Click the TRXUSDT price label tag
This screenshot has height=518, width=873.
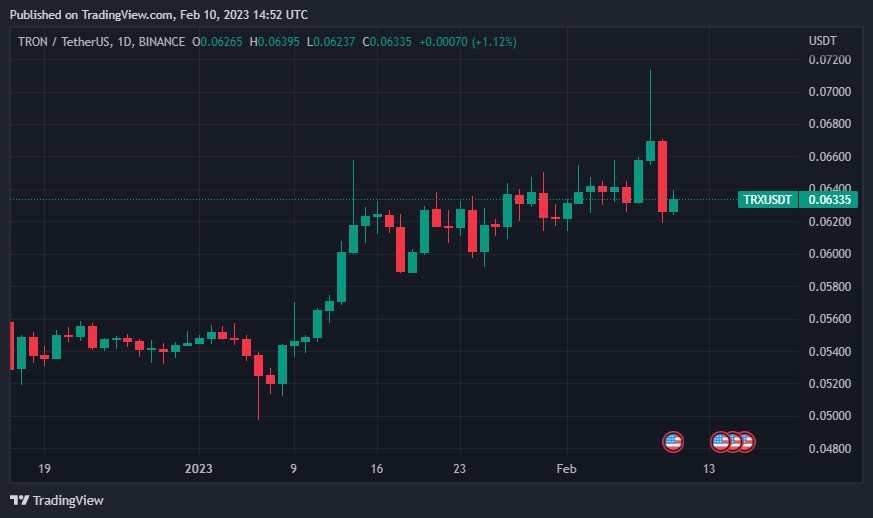point(768,199)
